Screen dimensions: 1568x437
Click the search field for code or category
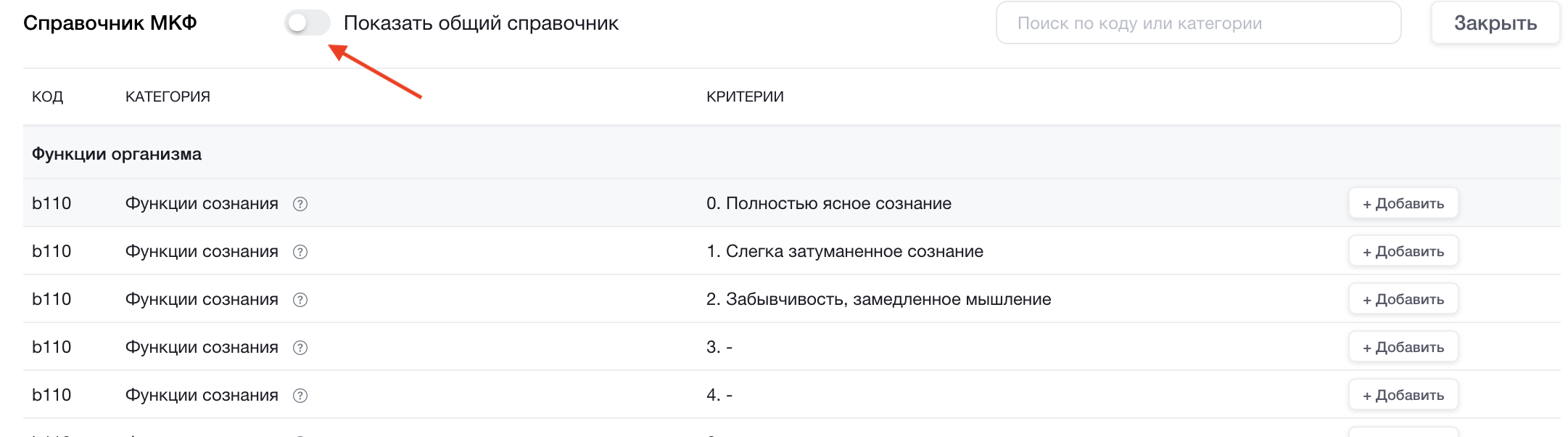[1198, 23]
